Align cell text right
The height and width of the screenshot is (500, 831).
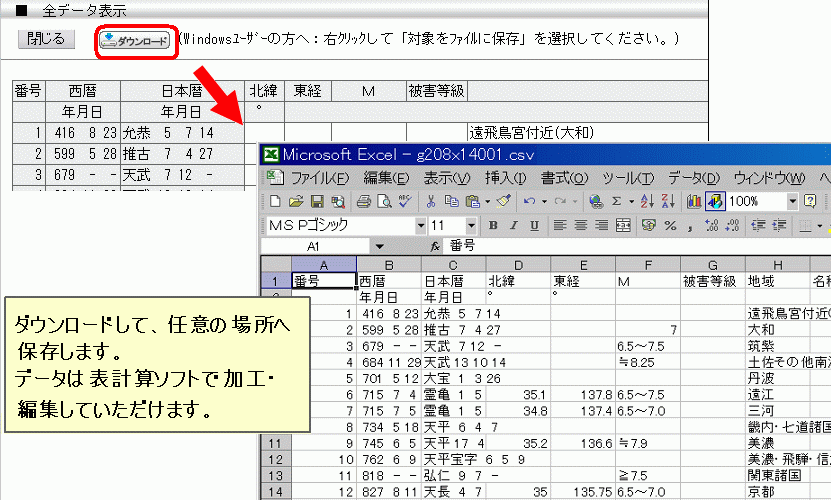pyautogui.click(x=602, y=225)
